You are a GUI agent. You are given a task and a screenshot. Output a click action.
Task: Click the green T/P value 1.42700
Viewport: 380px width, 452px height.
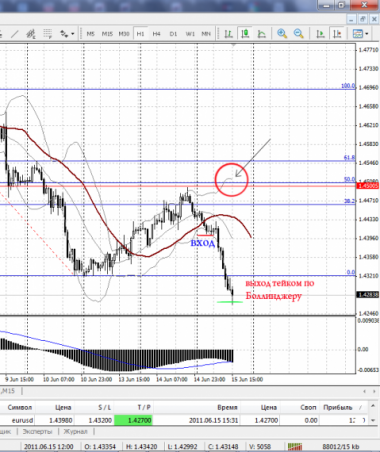pyautogui.click(x=133, y=420)
